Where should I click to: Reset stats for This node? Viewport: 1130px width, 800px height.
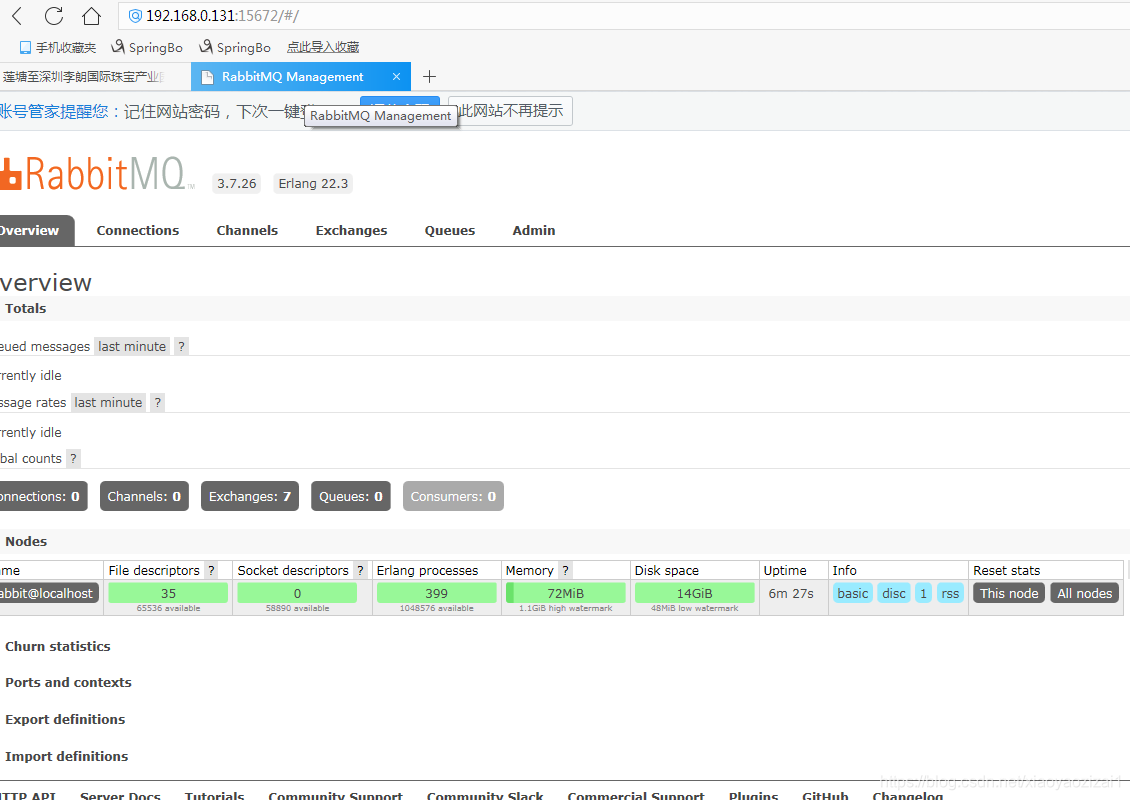[1009, 594]
